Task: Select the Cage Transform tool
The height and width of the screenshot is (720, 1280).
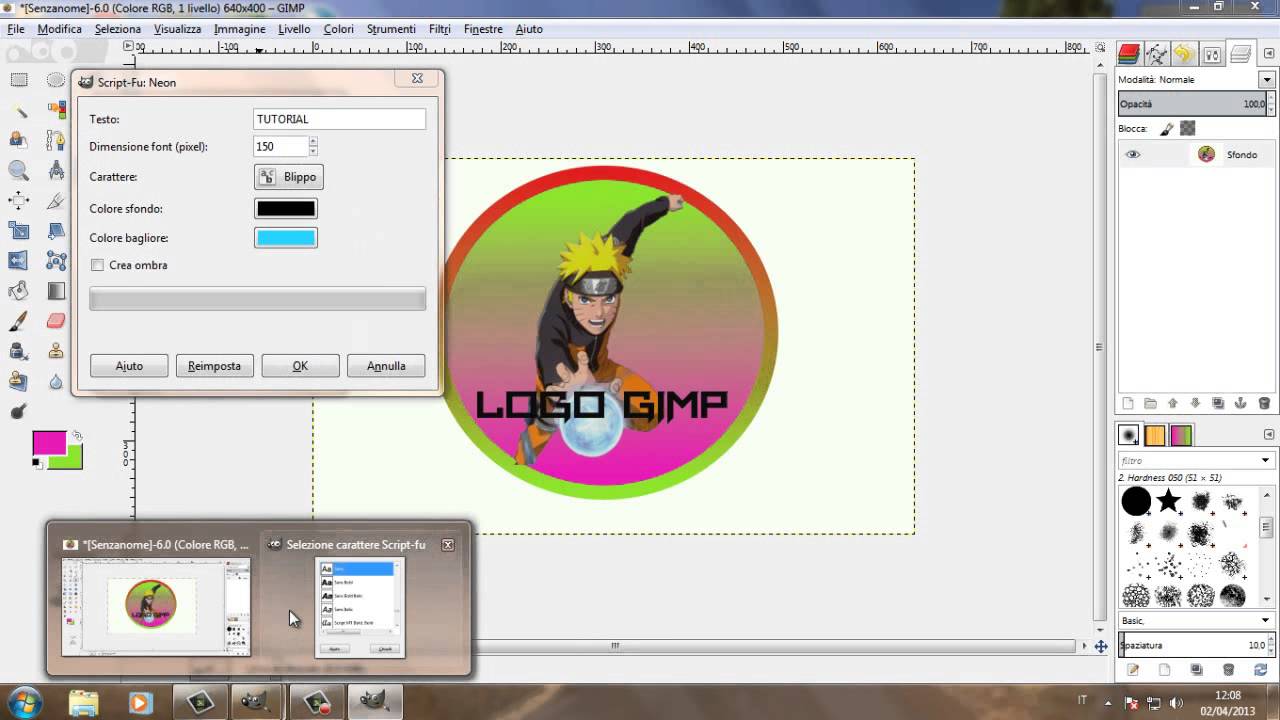Action: coord(56,261)
